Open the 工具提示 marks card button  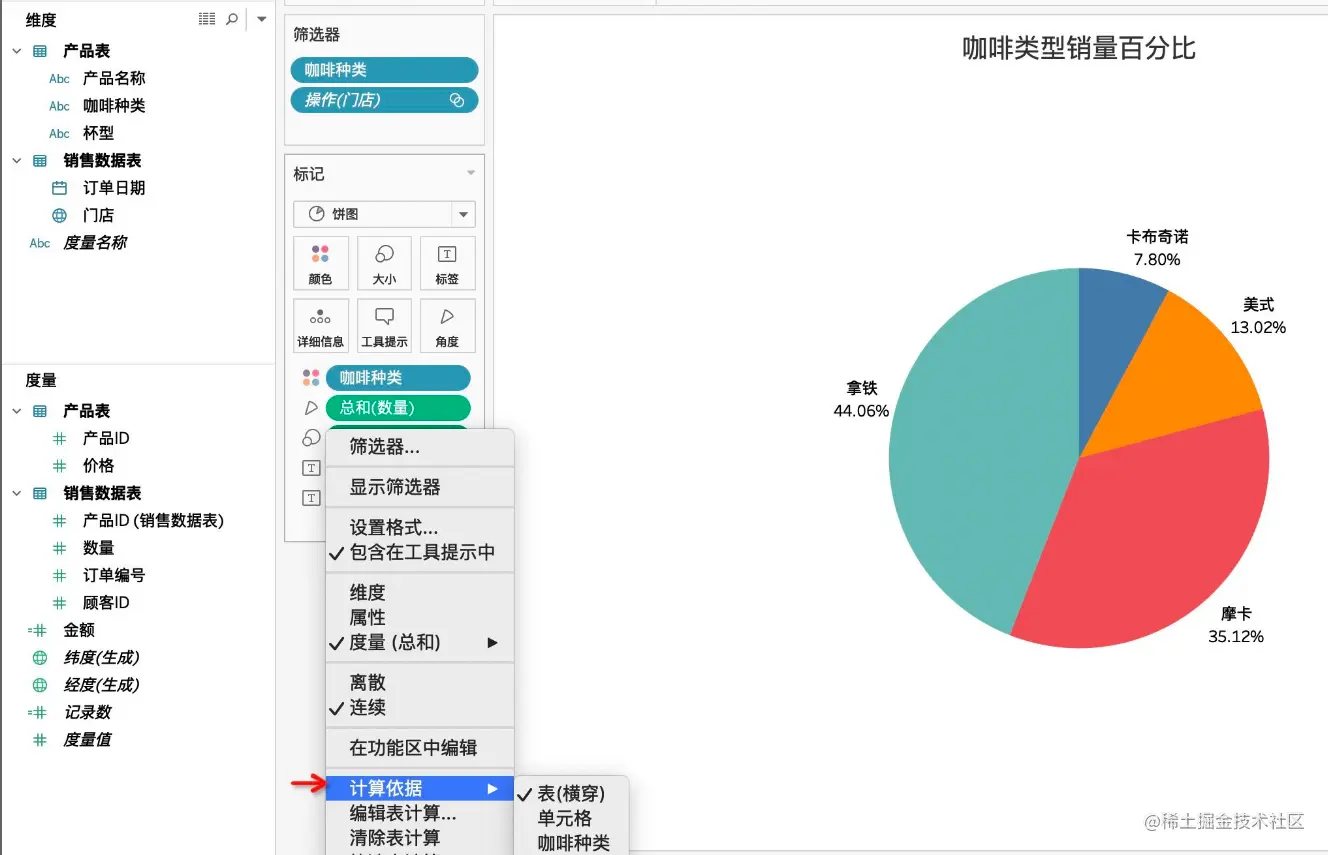tap(384, 326)
